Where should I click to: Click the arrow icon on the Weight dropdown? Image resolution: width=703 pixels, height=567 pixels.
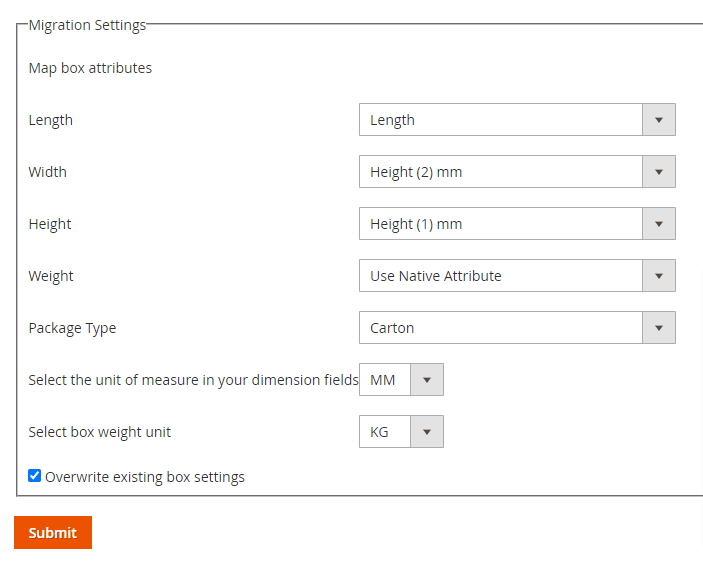658,276
